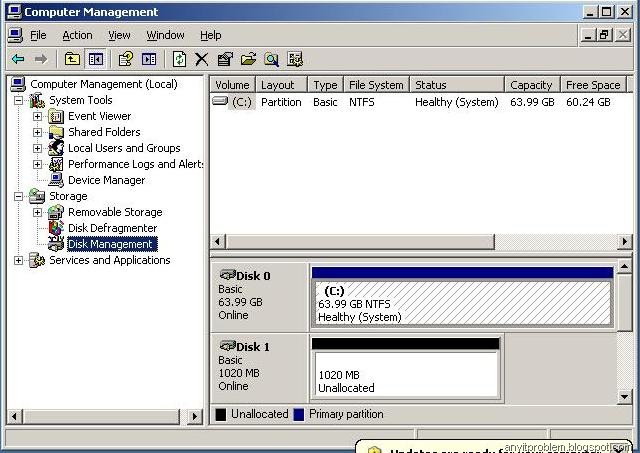
Task: Click the Event Viewer icon in tree
Action: pos(56,116)
